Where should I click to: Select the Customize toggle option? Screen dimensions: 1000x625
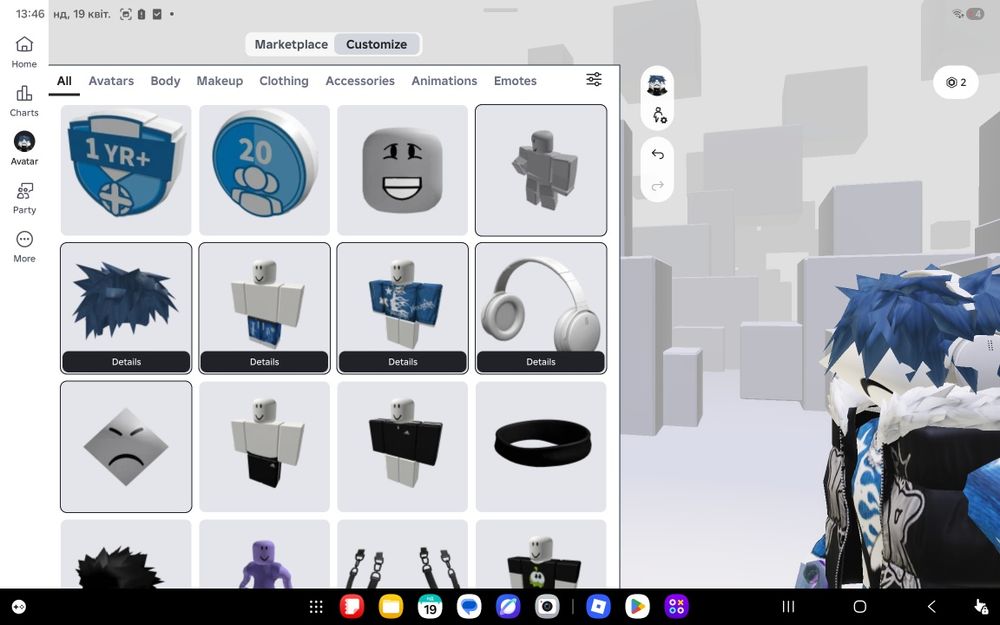376,45
